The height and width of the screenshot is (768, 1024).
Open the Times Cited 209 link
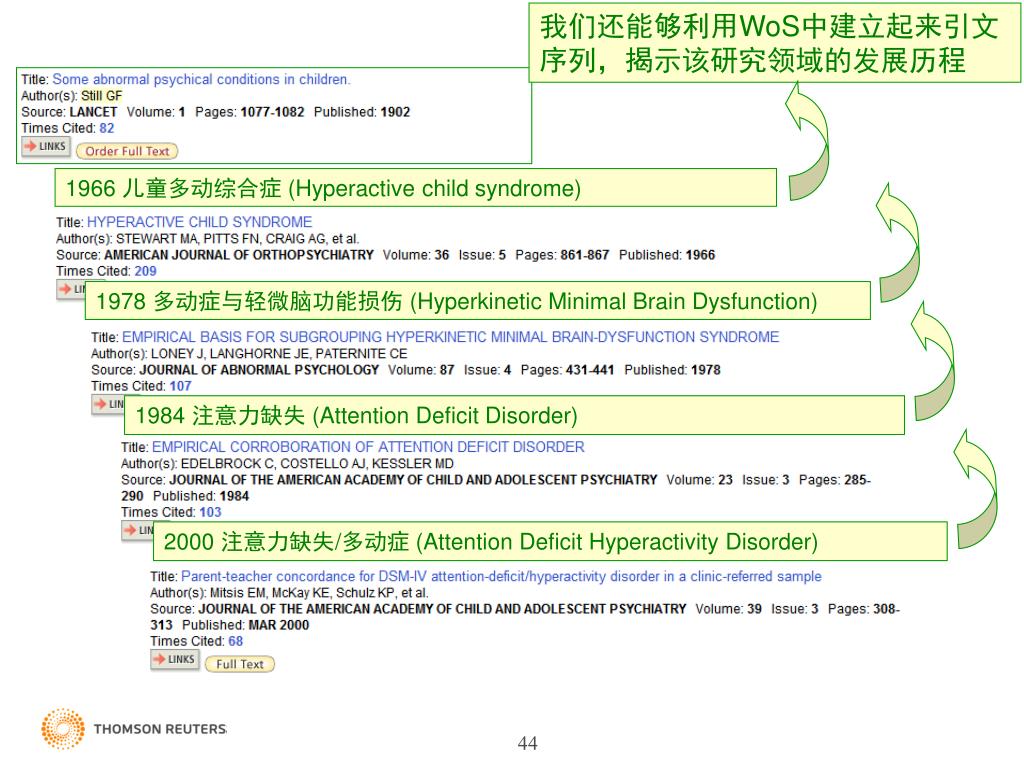145,271
